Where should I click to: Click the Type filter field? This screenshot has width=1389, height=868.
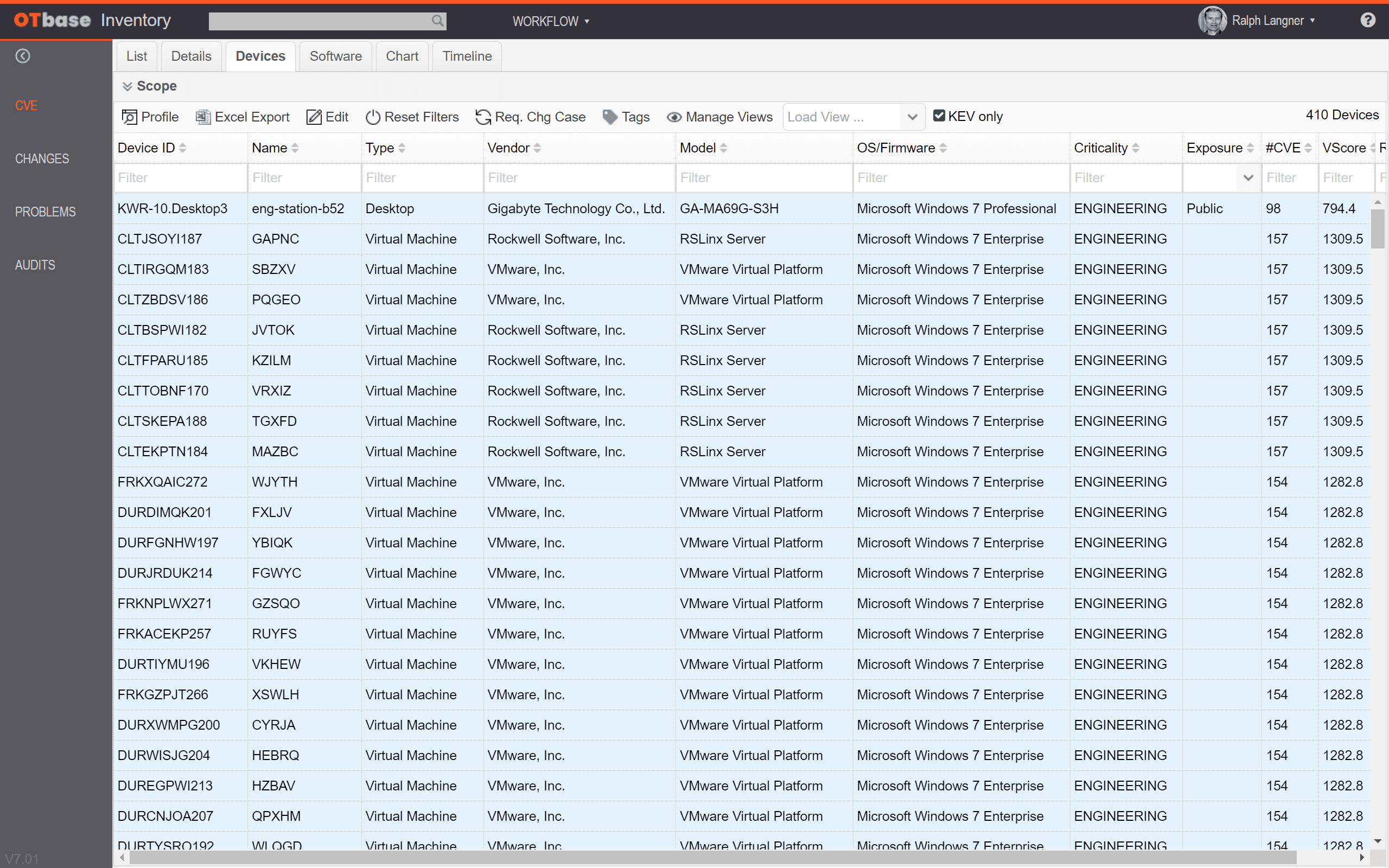click(423, 178)
